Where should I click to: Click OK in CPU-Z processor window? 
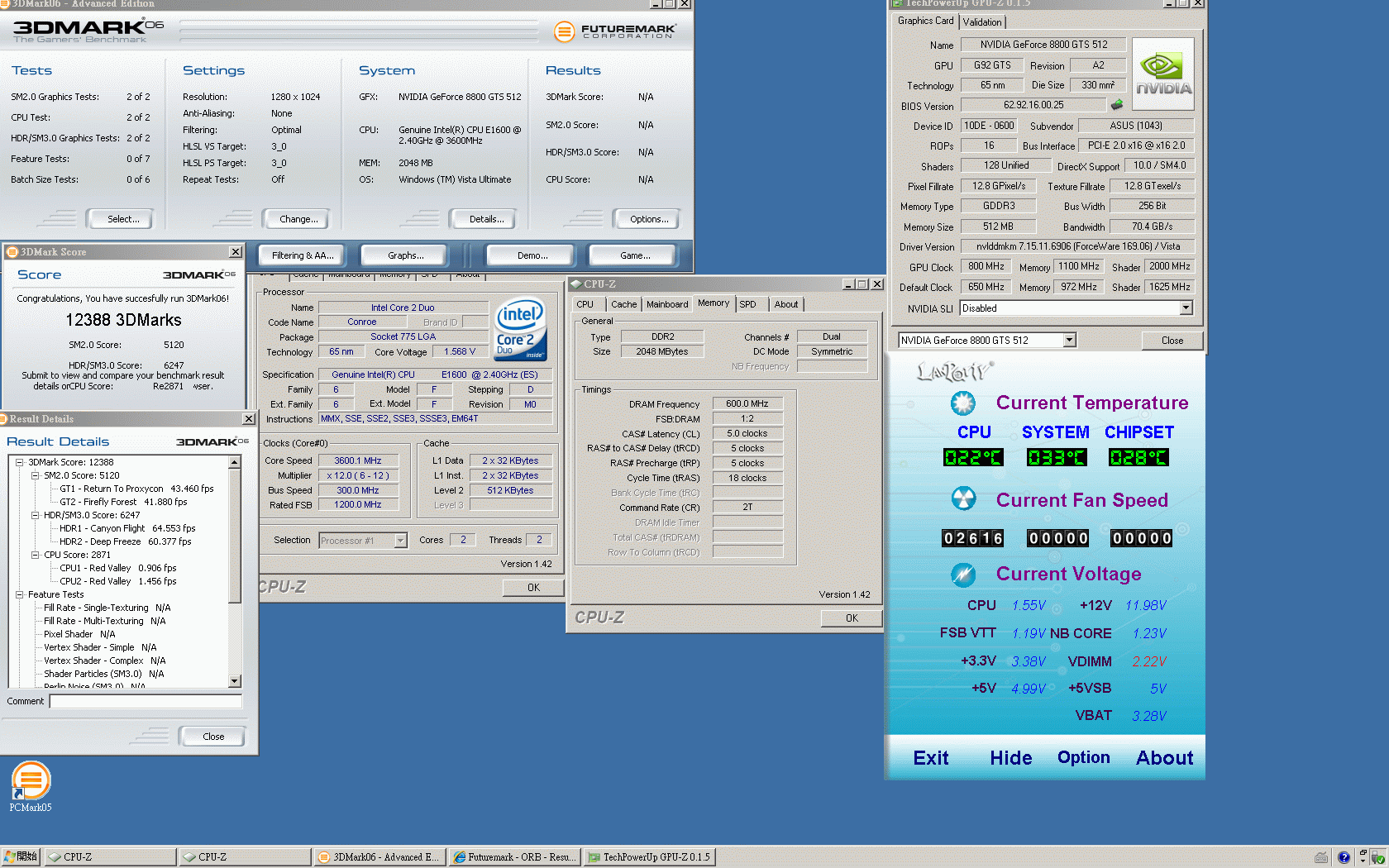(x=533, y=588)
